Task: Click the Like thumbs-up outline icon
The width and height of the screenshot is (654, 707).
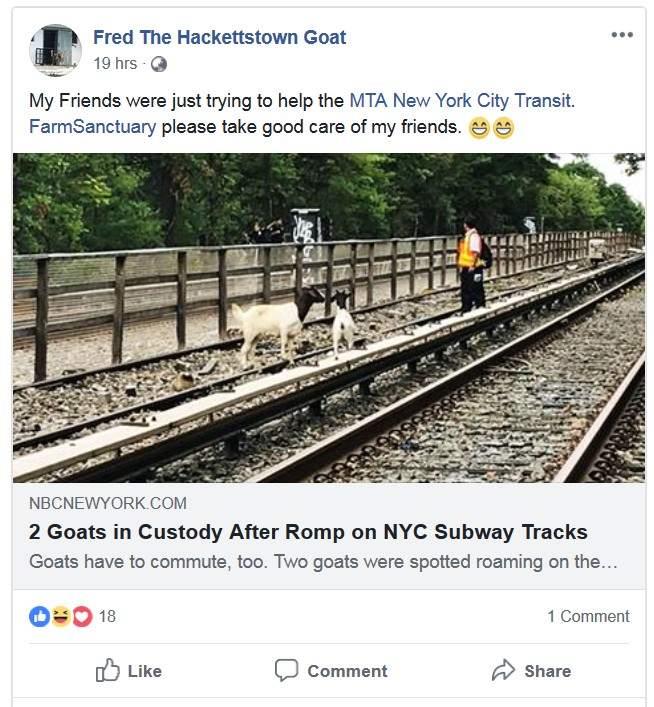Action: point(108,670)
